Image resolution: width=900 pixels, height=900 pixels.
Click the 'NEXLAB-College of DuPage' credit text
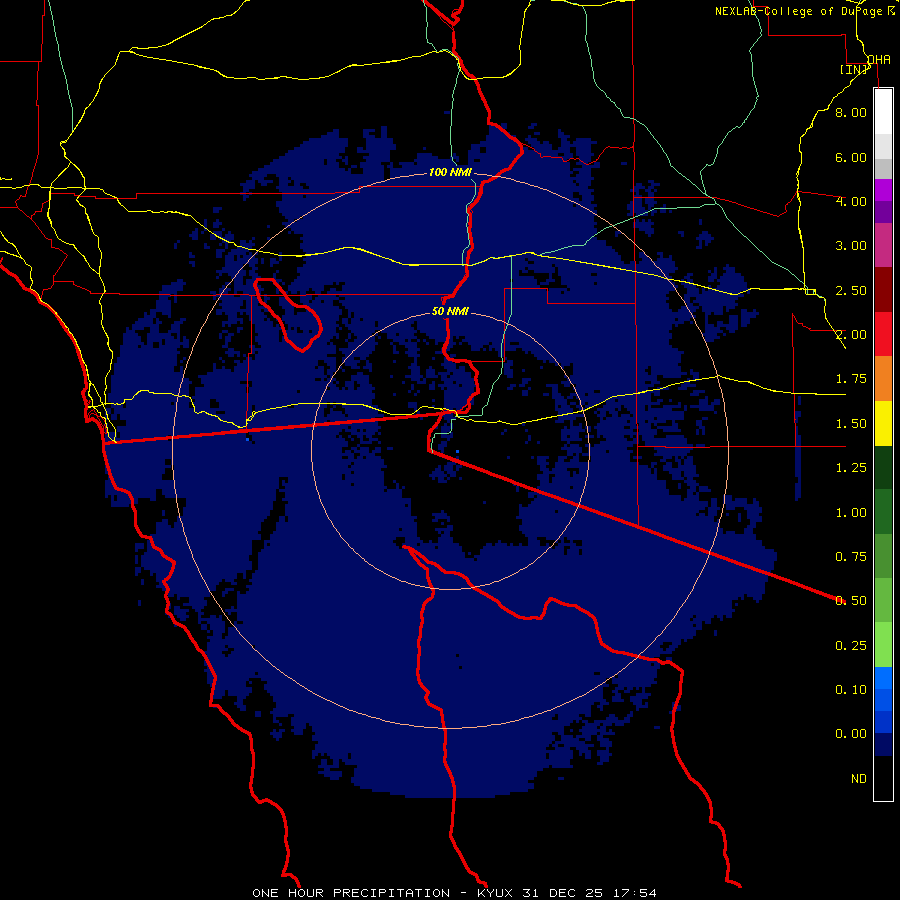(x=799, y=11)
